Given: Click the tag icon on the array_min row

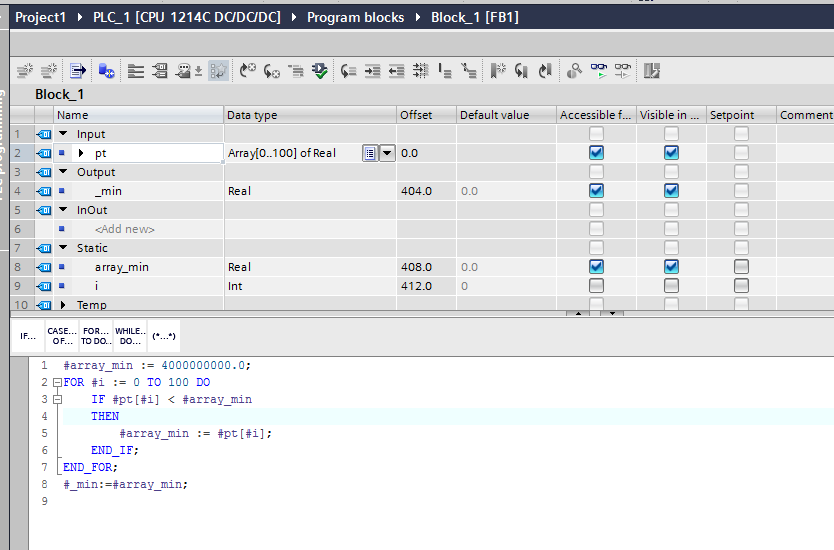Looking at the screenshot, I should point(44,267).
